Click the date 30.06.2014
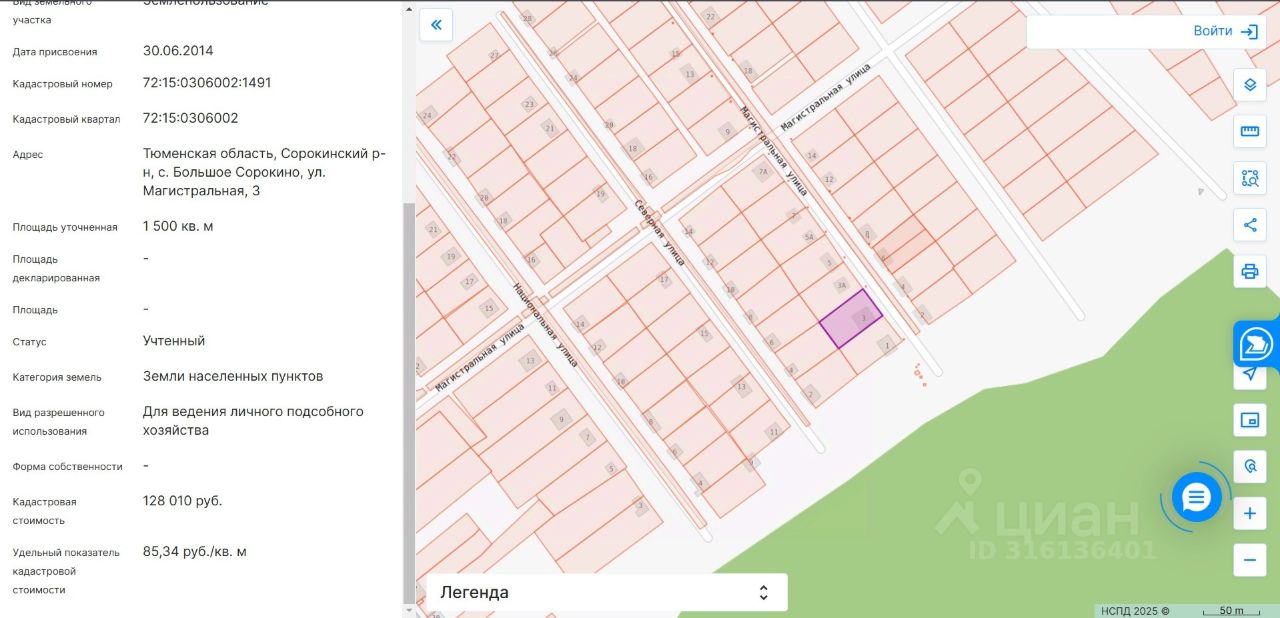Image resolution: width=1280 pixels, height=618 pixels. pyautogui.click(x=178, y=51)
